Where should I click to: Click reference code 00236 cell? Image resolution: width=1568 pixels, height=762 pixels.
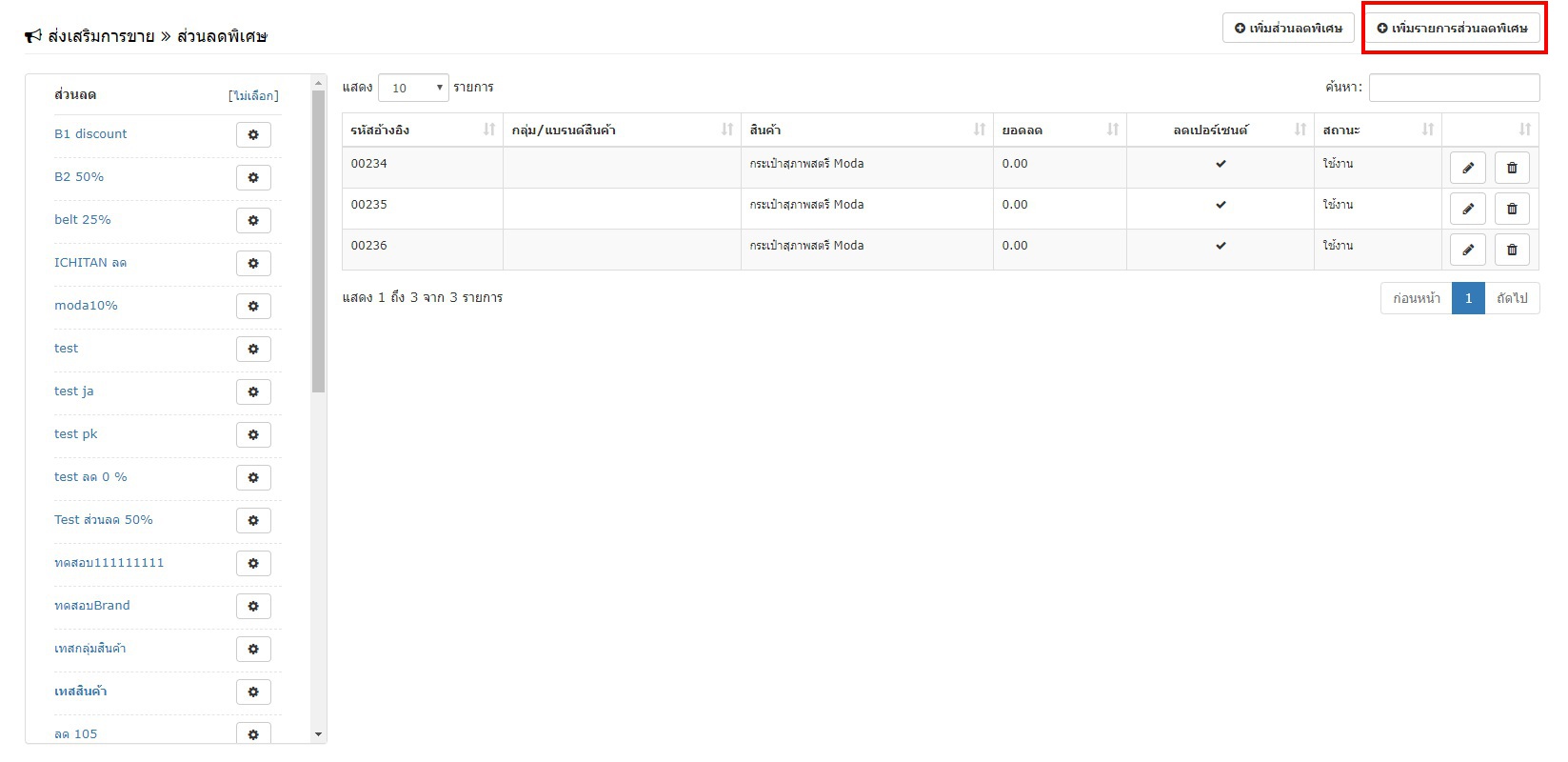pos(423,250)
